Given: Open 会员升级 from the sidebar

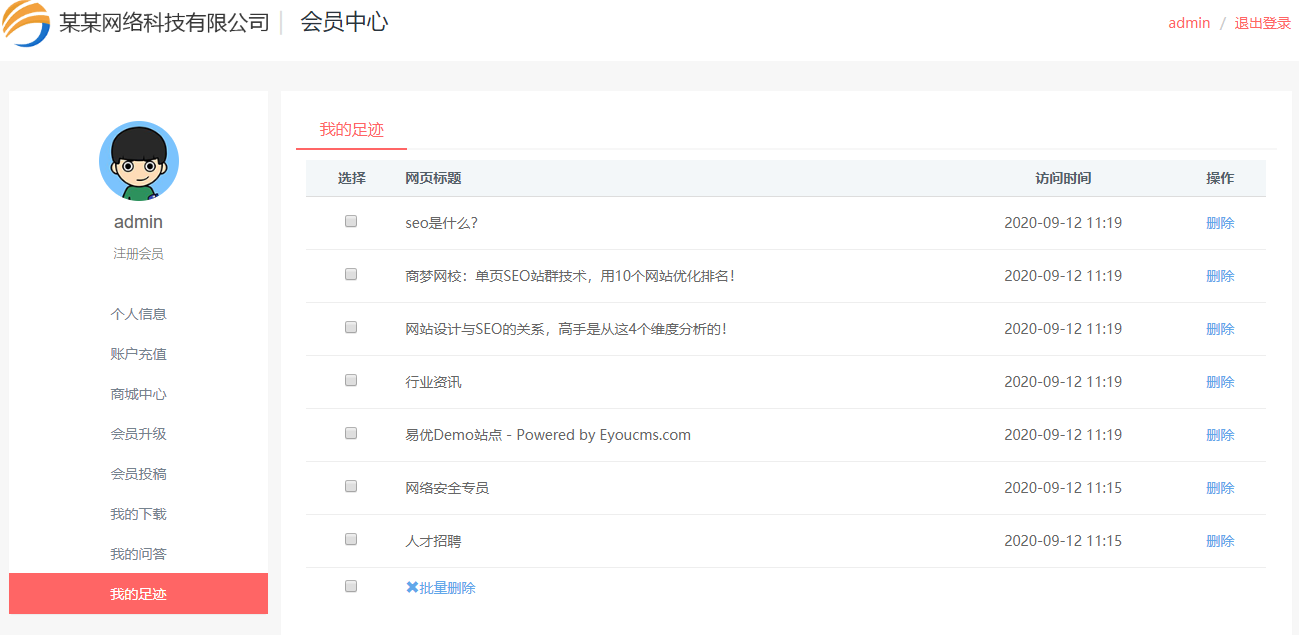Looking at the screenshot, I should pos(138,434).
